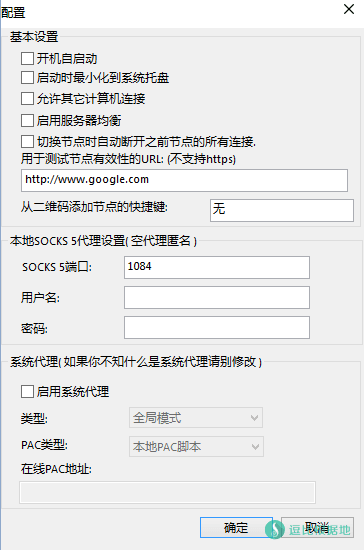Focus the QR code hotkey field showing 无
Viewport: 364px width, 550px height.
(x=282, y=210)
